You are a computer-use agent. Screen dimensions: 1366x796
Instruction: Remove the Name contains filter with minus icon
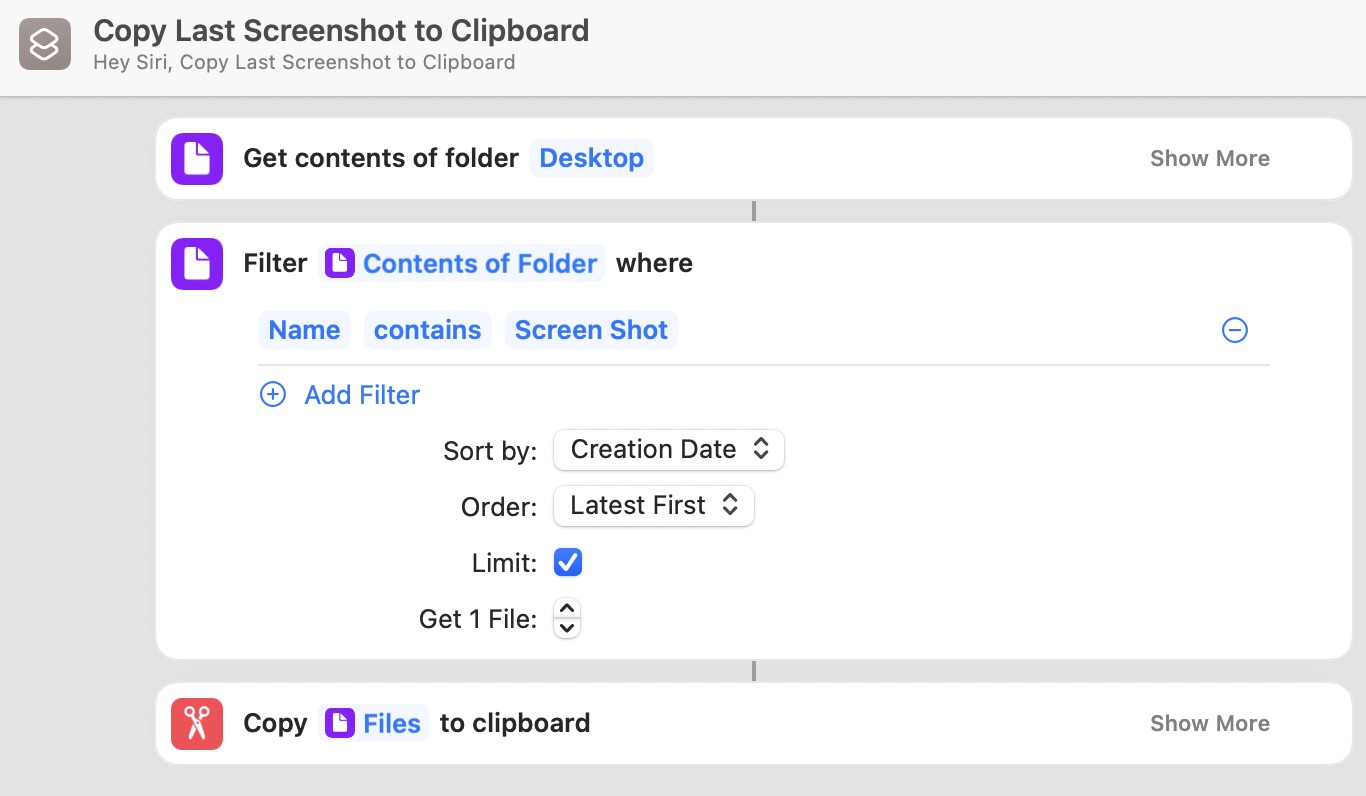pos(1235,330)
